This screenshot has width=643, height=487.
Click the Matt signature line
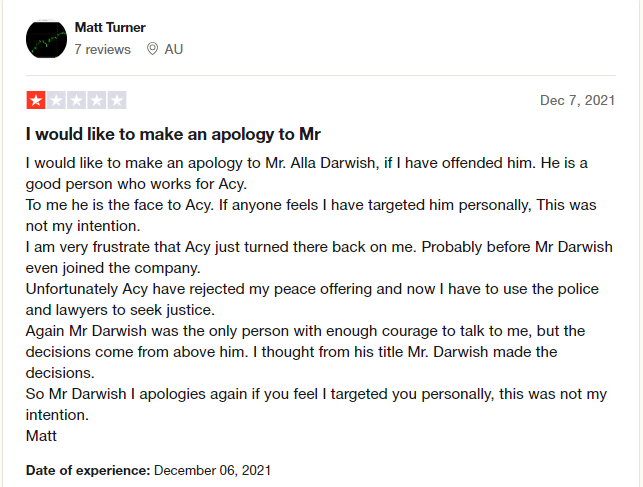[x=41, y=436]
